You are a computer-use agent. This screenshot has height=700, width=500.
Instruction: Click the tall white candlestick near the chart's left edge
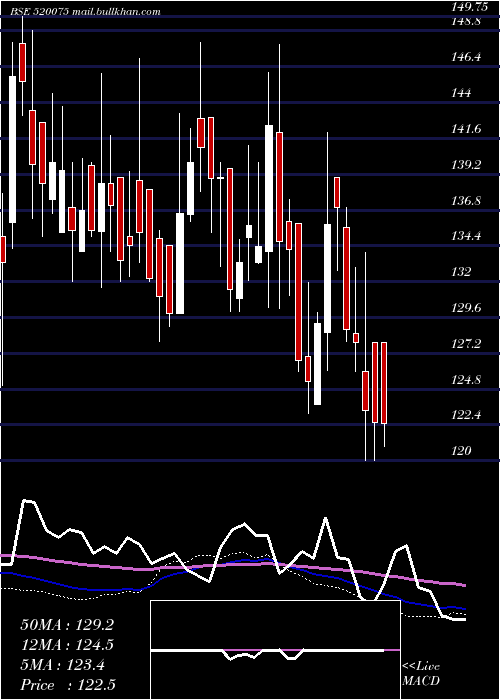tap(12, 149)
